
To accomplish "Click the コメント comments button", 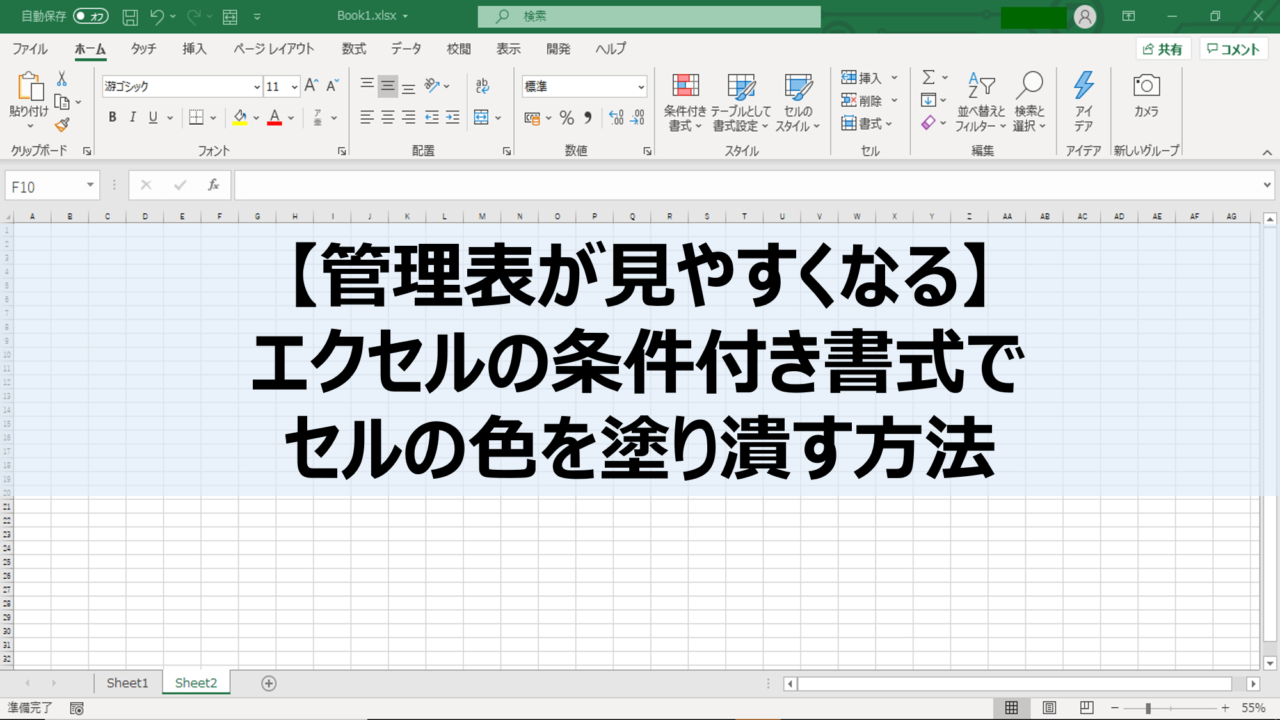I will [x=1234, y=49].
